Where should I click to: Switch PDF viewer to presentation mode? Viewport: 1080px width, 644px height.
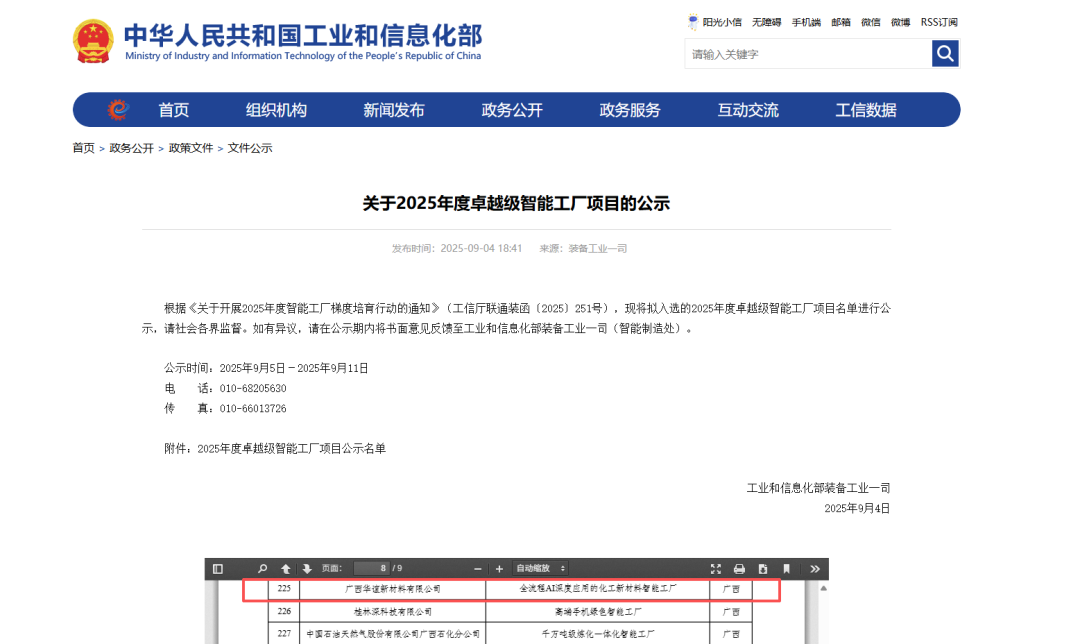click(x=716, y=568)
